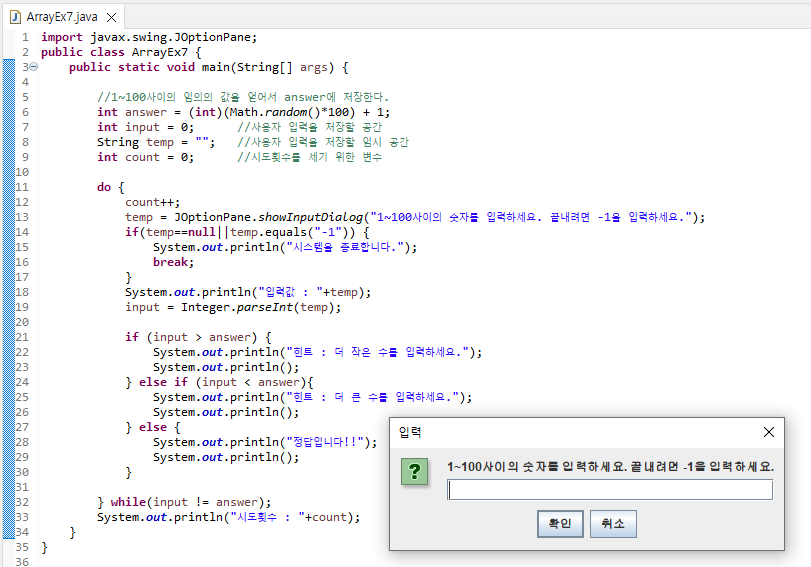This screenshot has height=567, width=811.
Task: Click the 'int answer' declaration line
Action: [243, 112]
